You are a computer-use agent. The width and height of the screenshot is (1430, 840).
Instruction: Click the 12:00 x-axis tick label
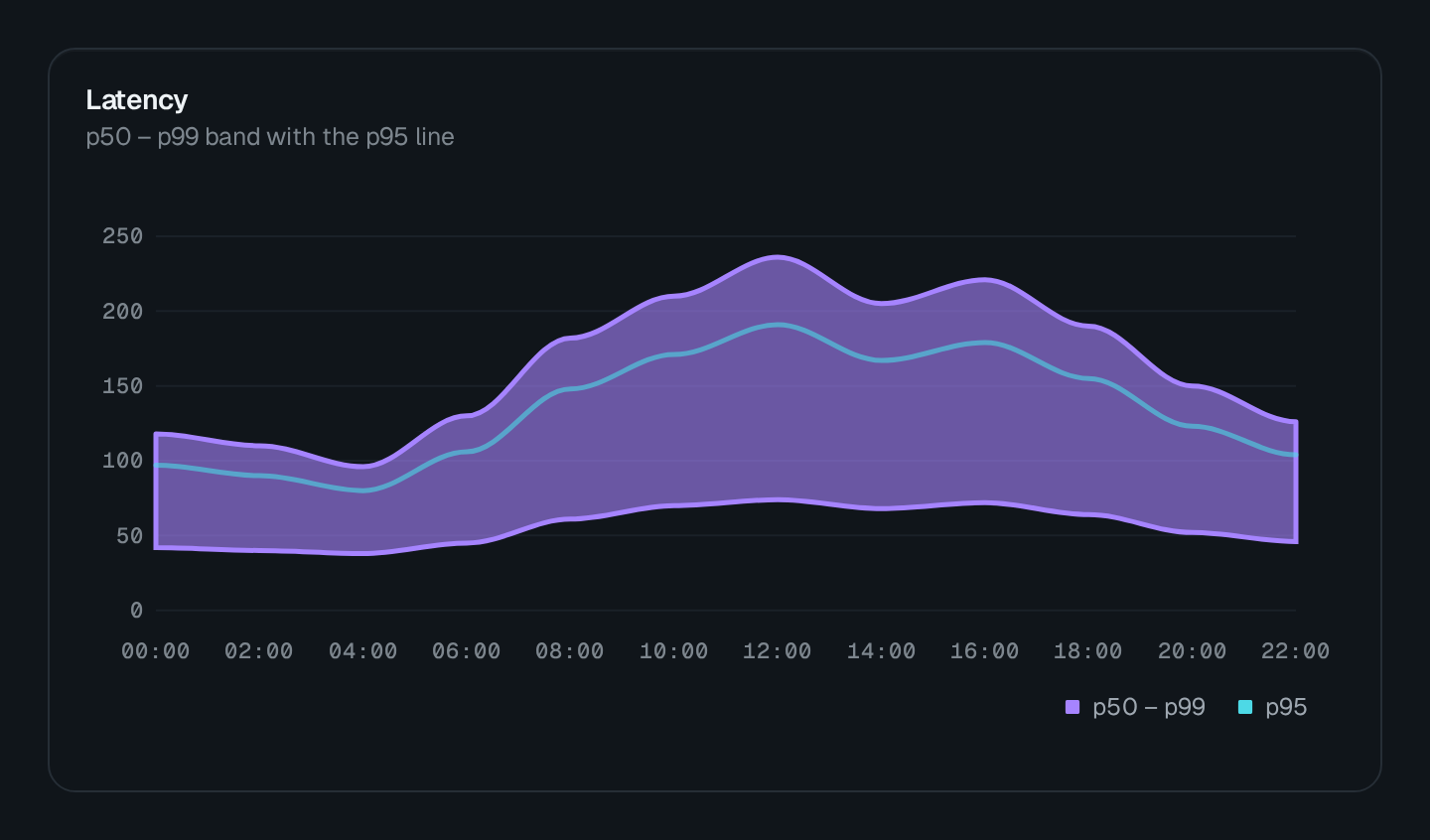coord(778,651)
